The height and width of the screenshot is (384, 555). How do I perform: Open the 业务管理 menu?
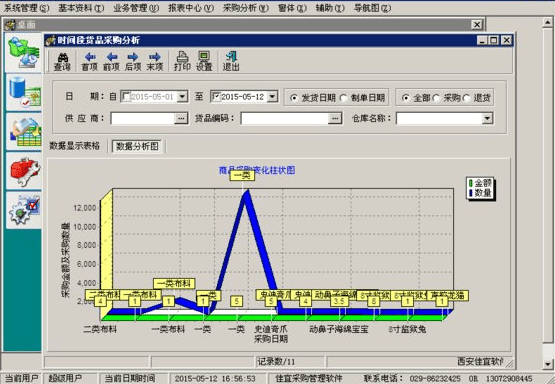point(136,8)
